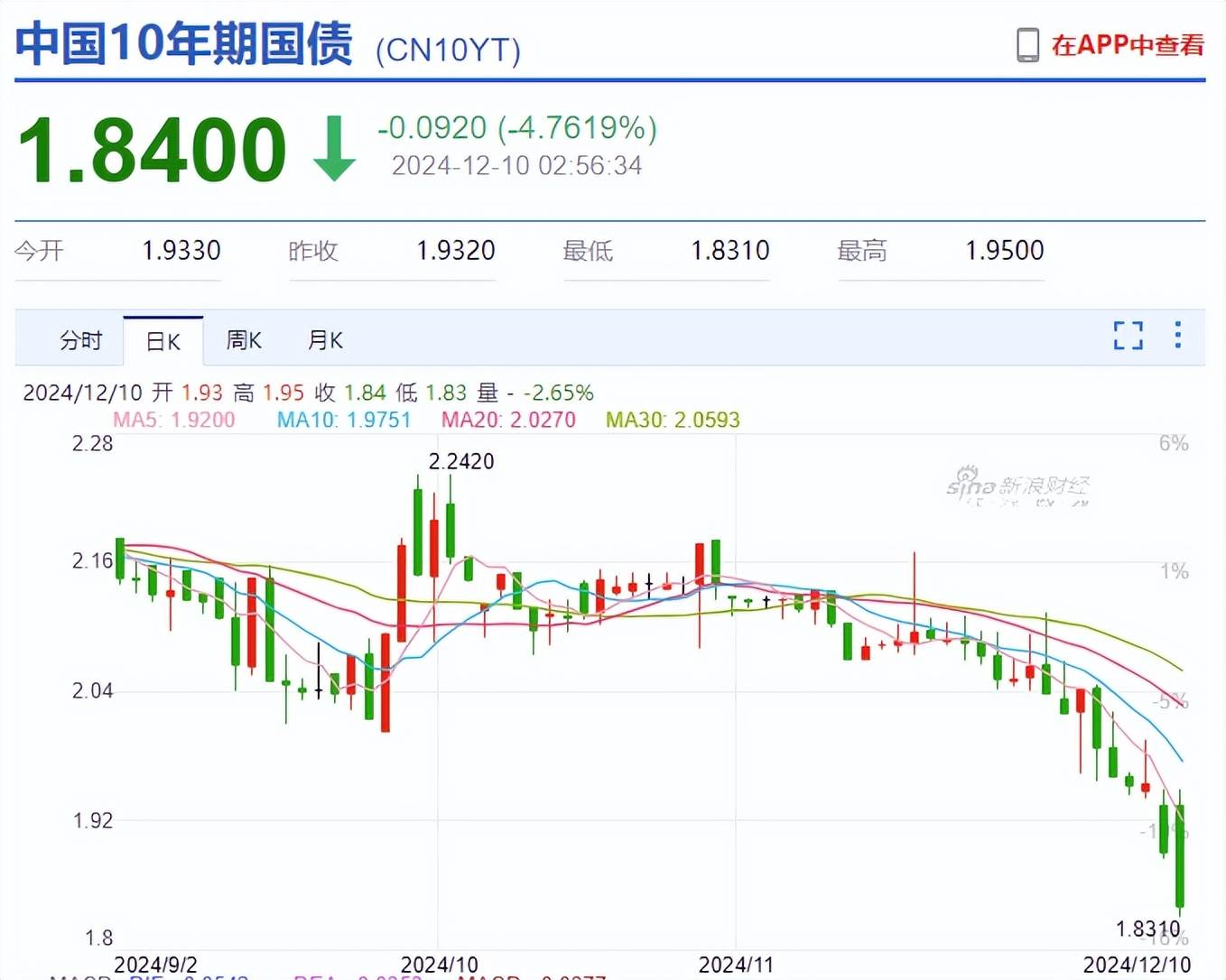
Task: Open the 在APP中查看 link
Action: point(1128,45)
